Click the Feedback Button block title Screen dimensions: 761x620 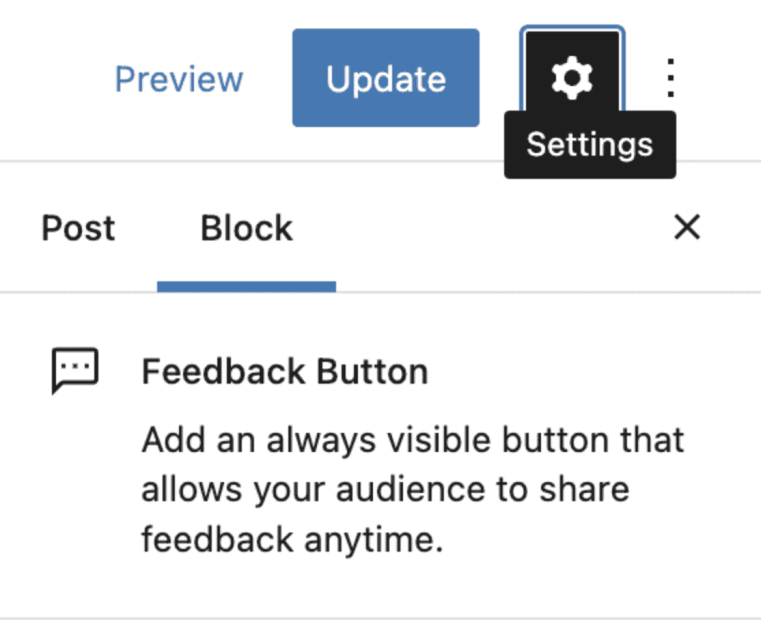coord(285,372)
